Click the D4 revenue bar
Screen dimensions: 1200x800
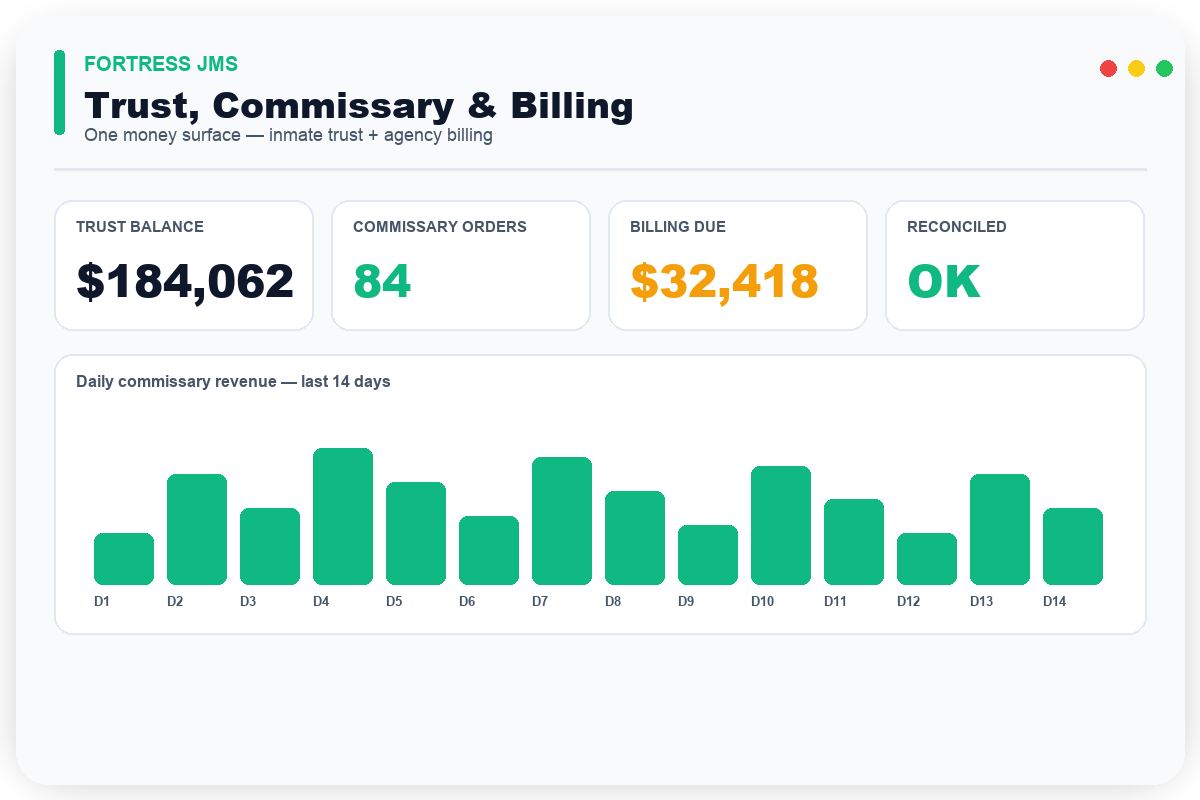343,517
